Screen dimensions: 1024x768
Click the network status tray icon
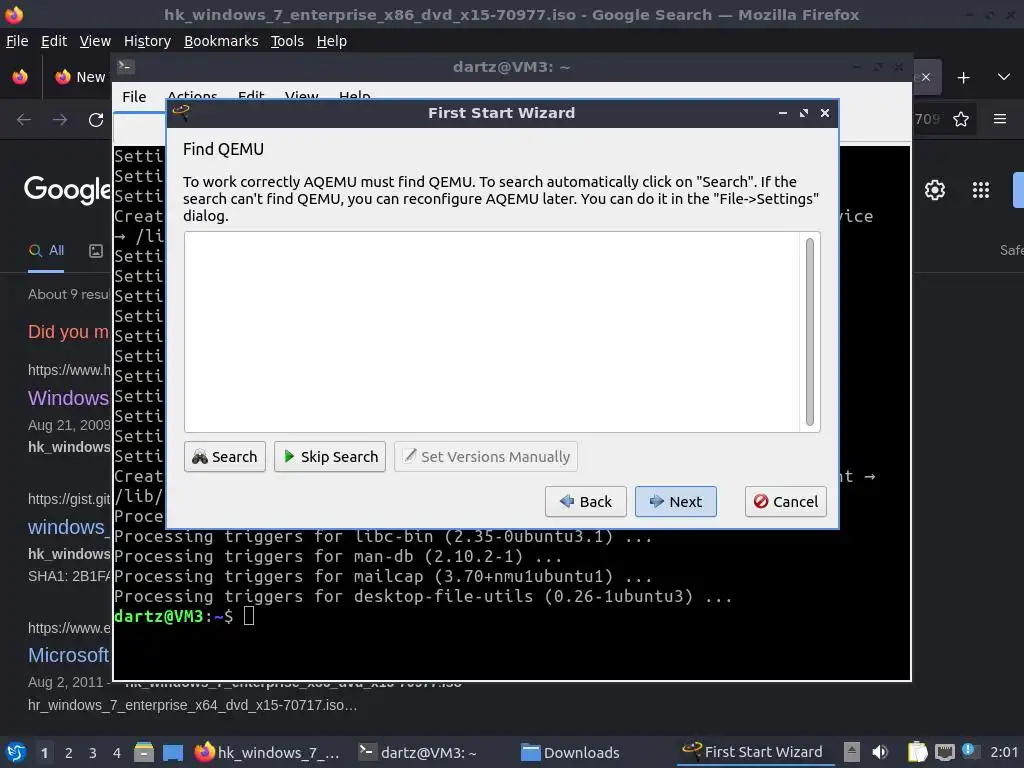(x=944, y=752)
